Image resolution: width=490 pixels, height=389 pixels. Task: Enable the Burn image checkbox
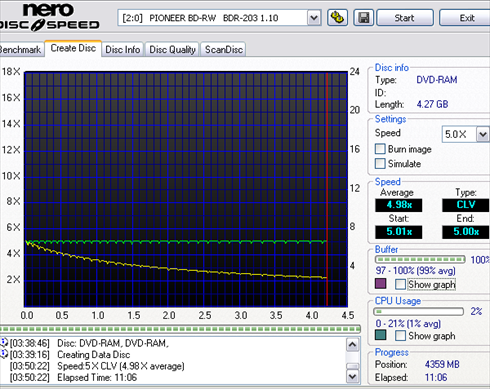click(x=380, y=149)
